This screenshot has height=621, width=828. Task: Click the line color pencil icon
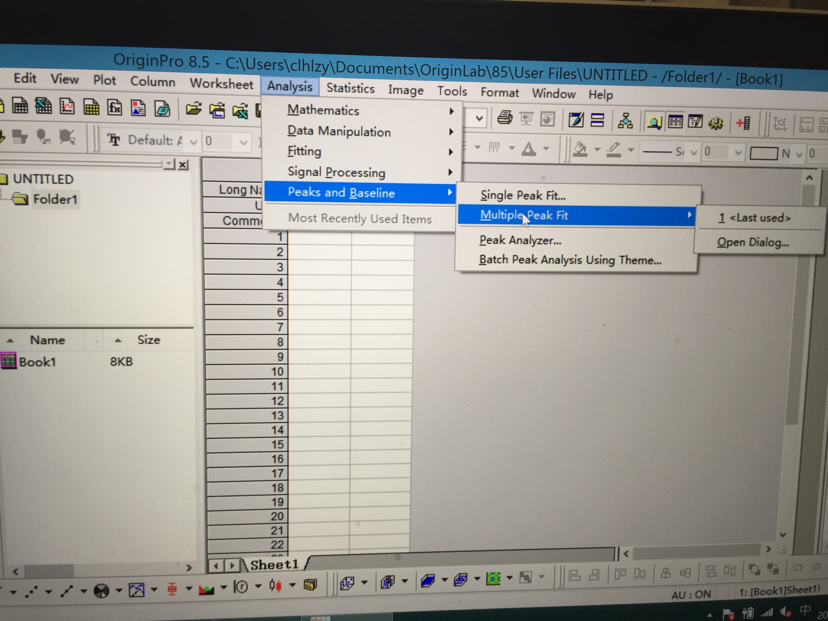pos(614,150)
